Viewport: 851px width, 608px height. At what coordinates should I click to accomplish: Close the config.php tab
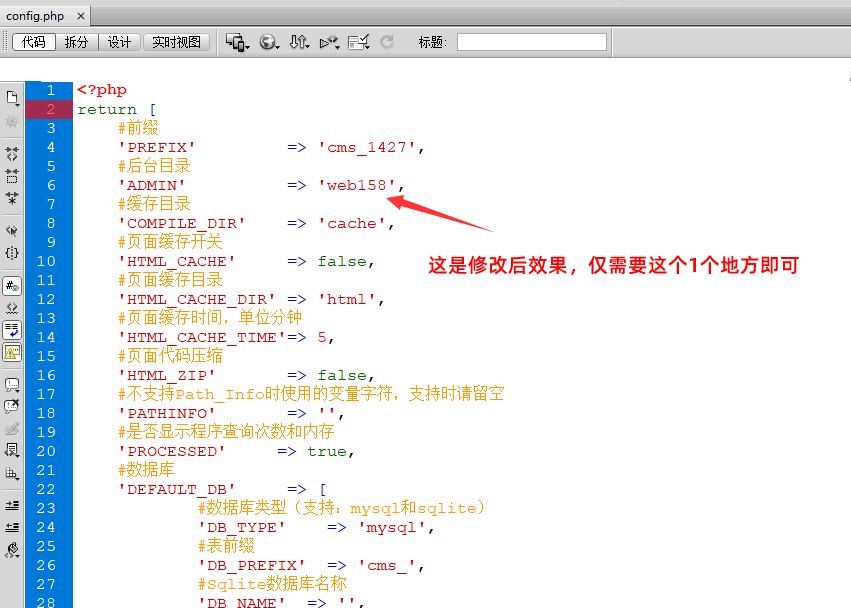coord(78,16)
